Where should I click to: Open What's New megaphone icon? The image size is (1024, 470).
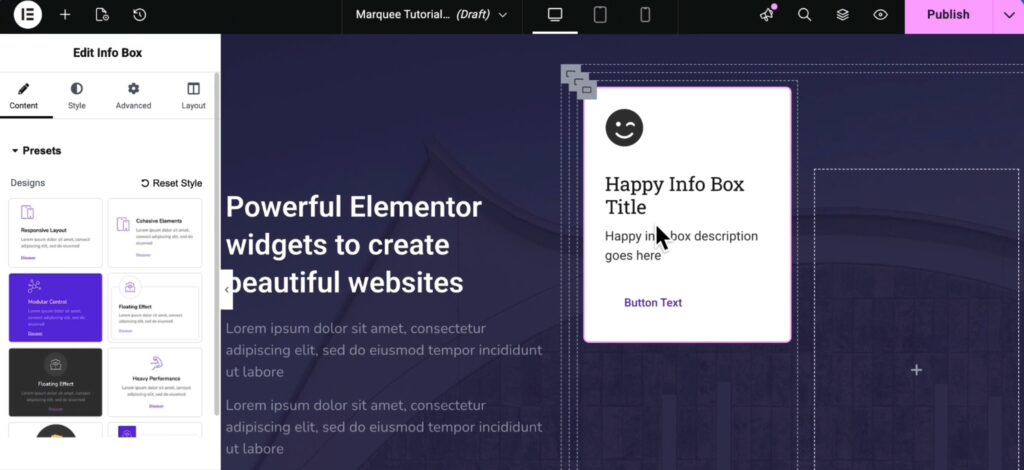[x=767, y=15]
